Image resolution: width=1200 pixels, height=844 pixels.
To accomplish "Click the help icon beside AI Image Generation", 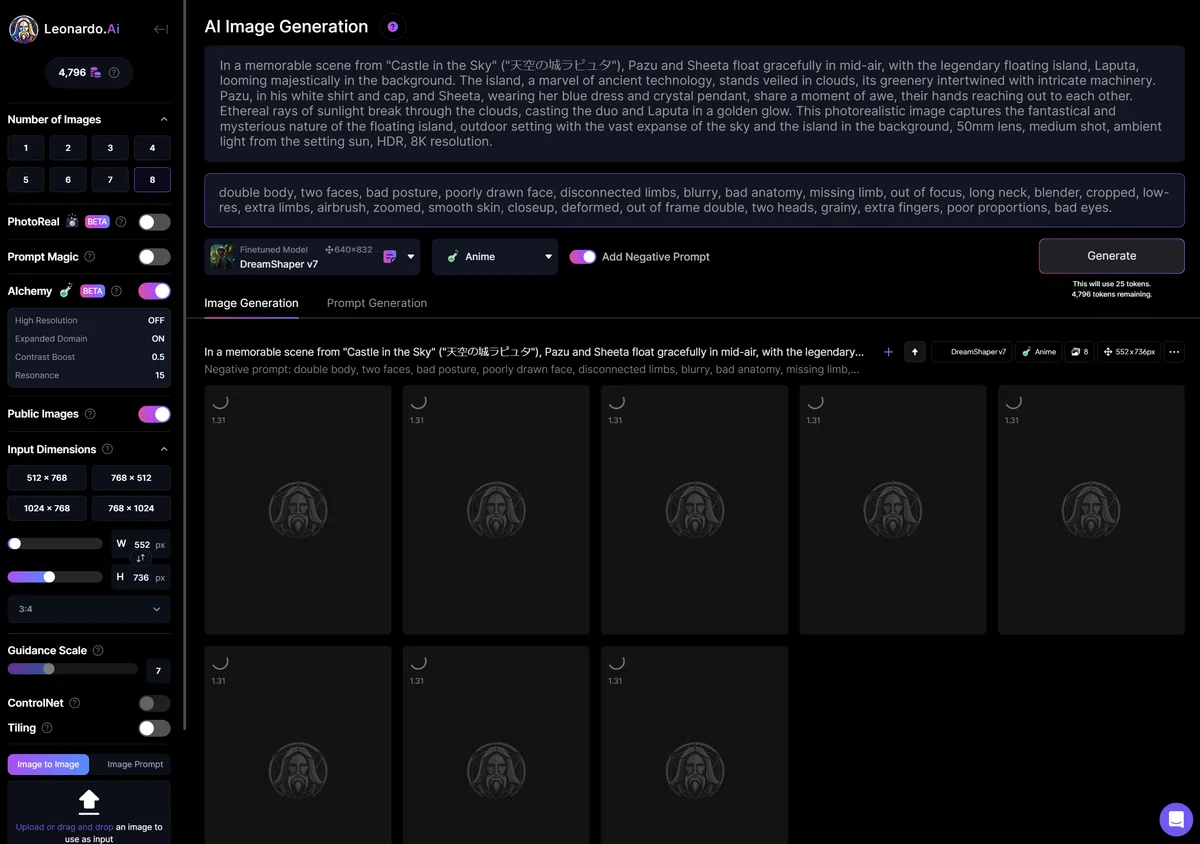I will [x=392, y=27].
